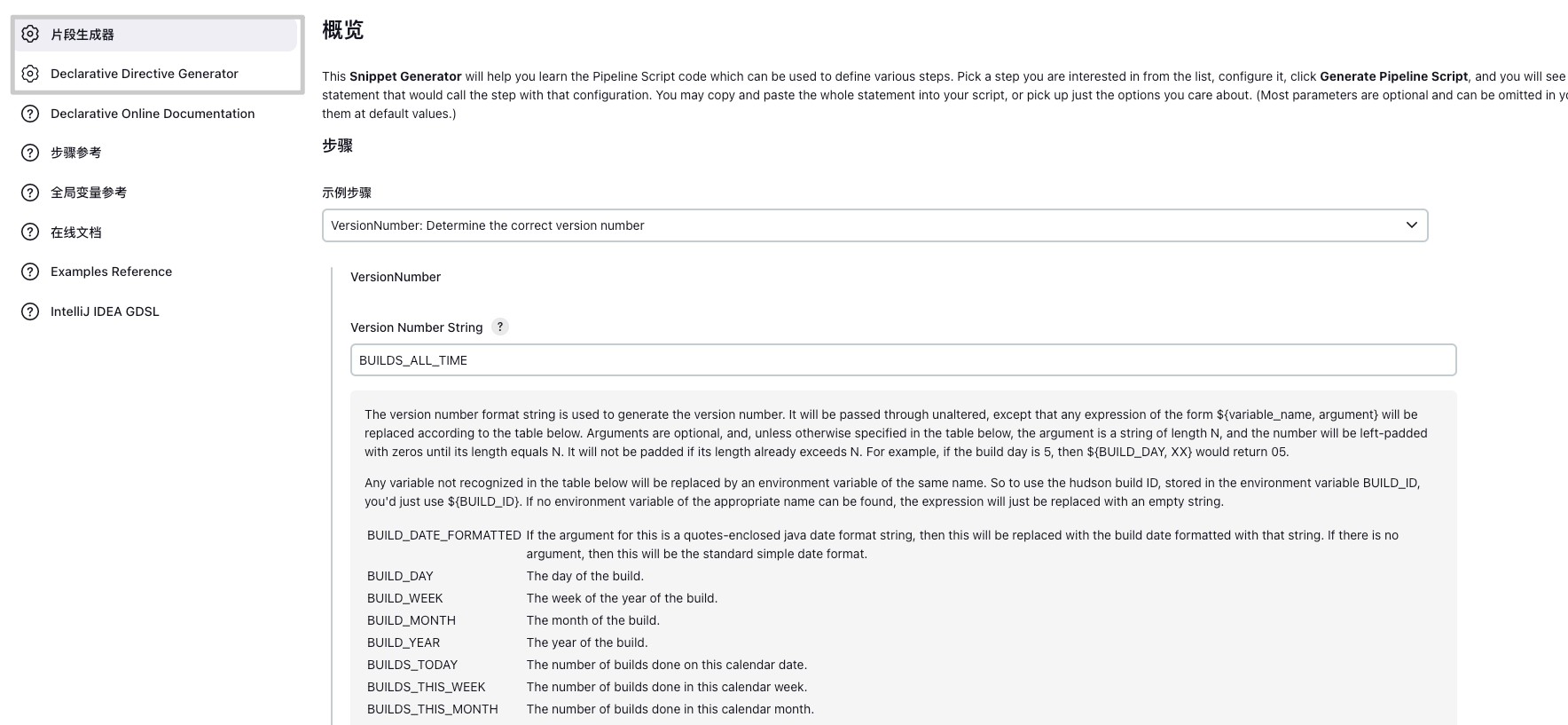
Task: Open the 全局变量参考 text link
Action: pyautogui.click(x=89, y=193)
